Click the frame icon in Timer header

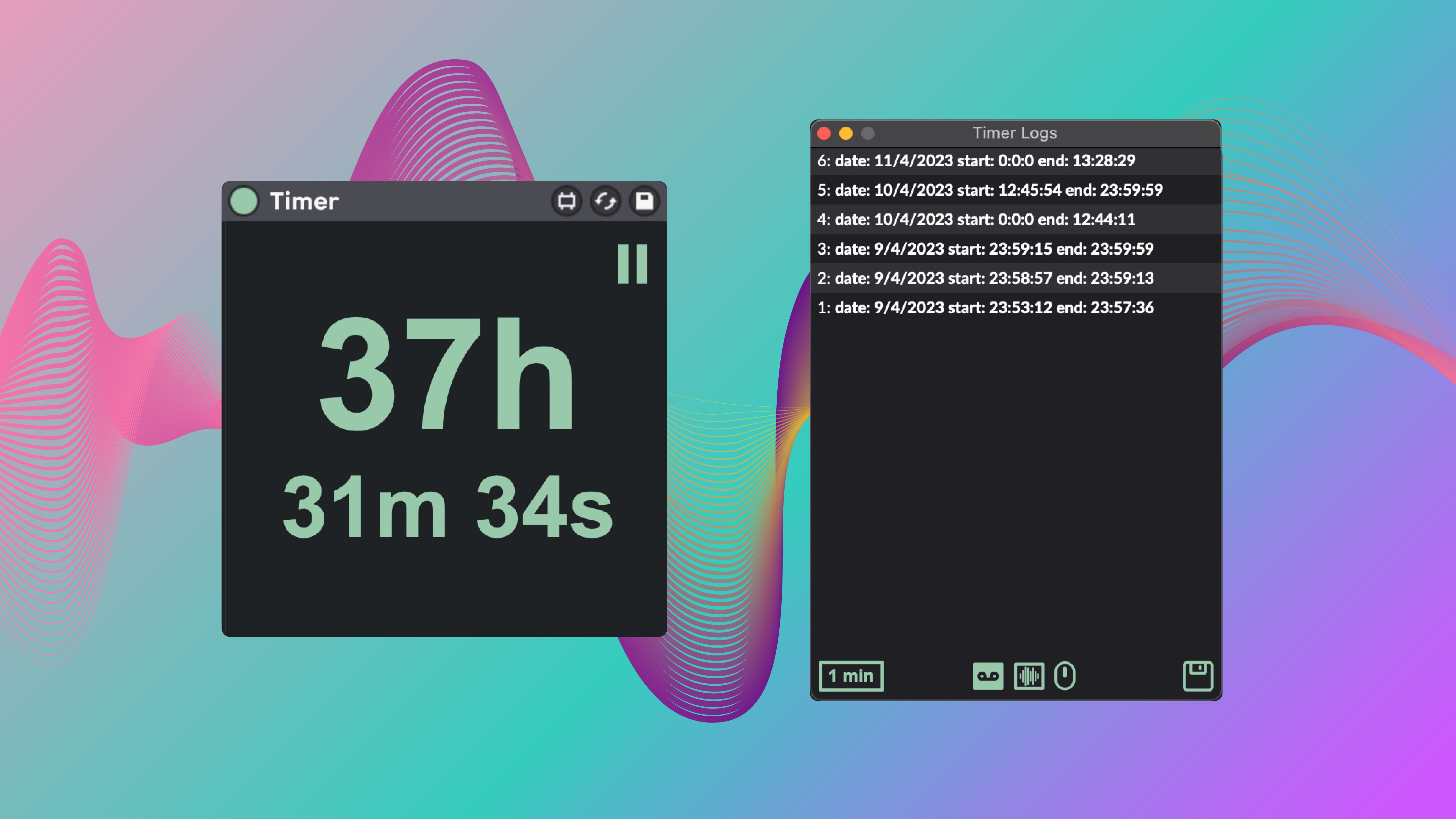566,201
